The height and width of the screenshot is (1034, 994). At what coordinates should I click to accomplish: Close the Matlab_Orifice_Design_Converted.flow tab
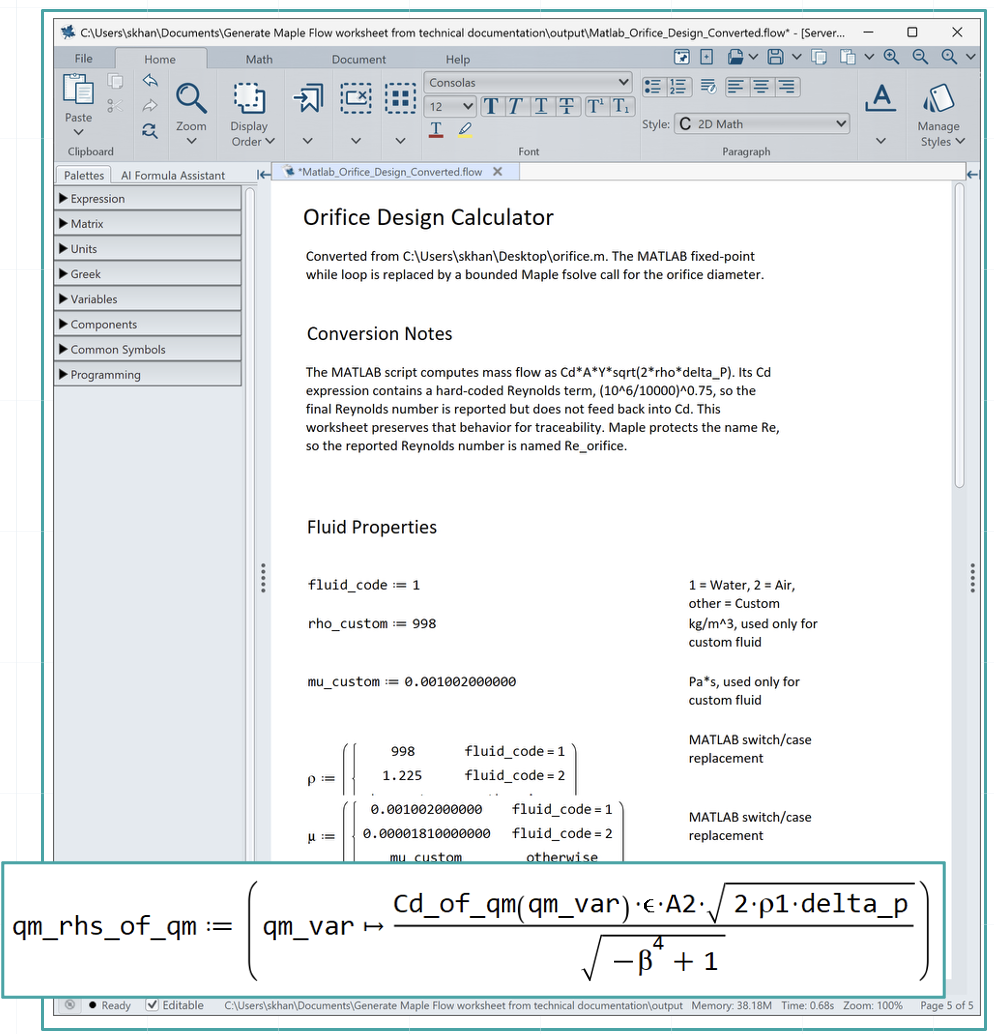tap(497, 171)
